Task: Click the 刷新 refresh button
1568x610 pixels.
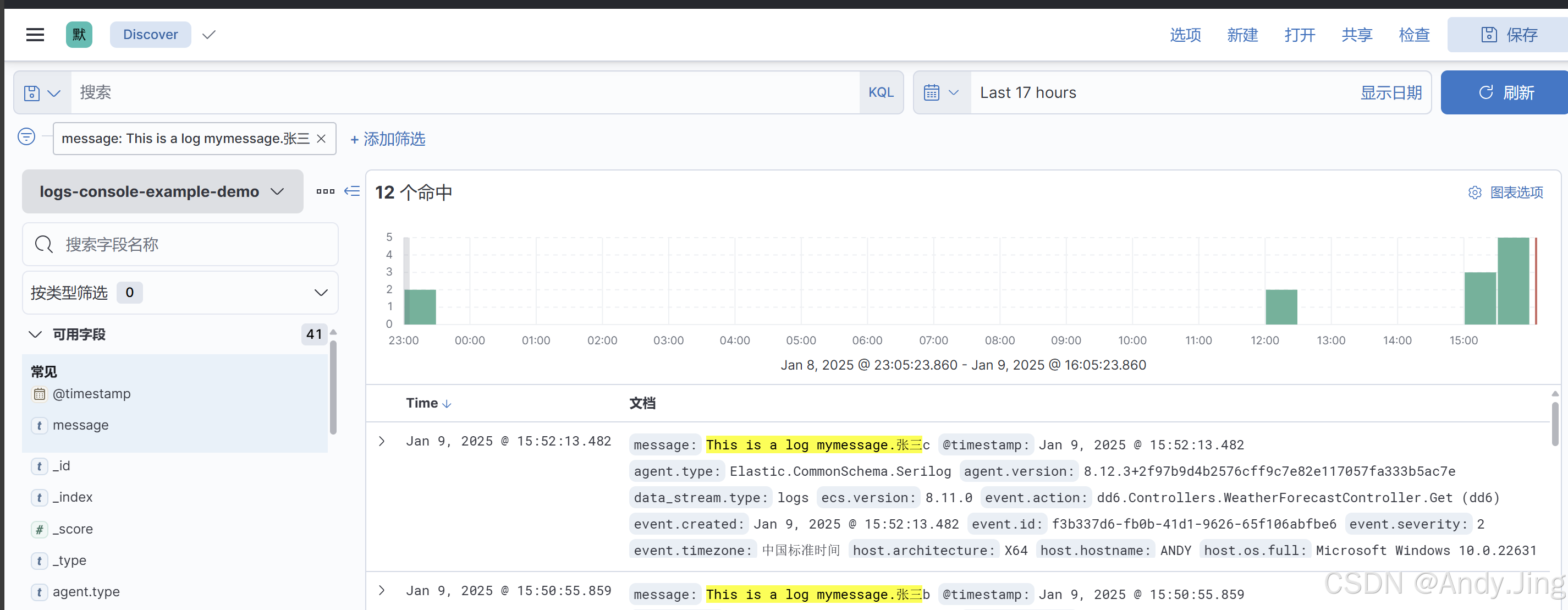Action: [1504, 92]
